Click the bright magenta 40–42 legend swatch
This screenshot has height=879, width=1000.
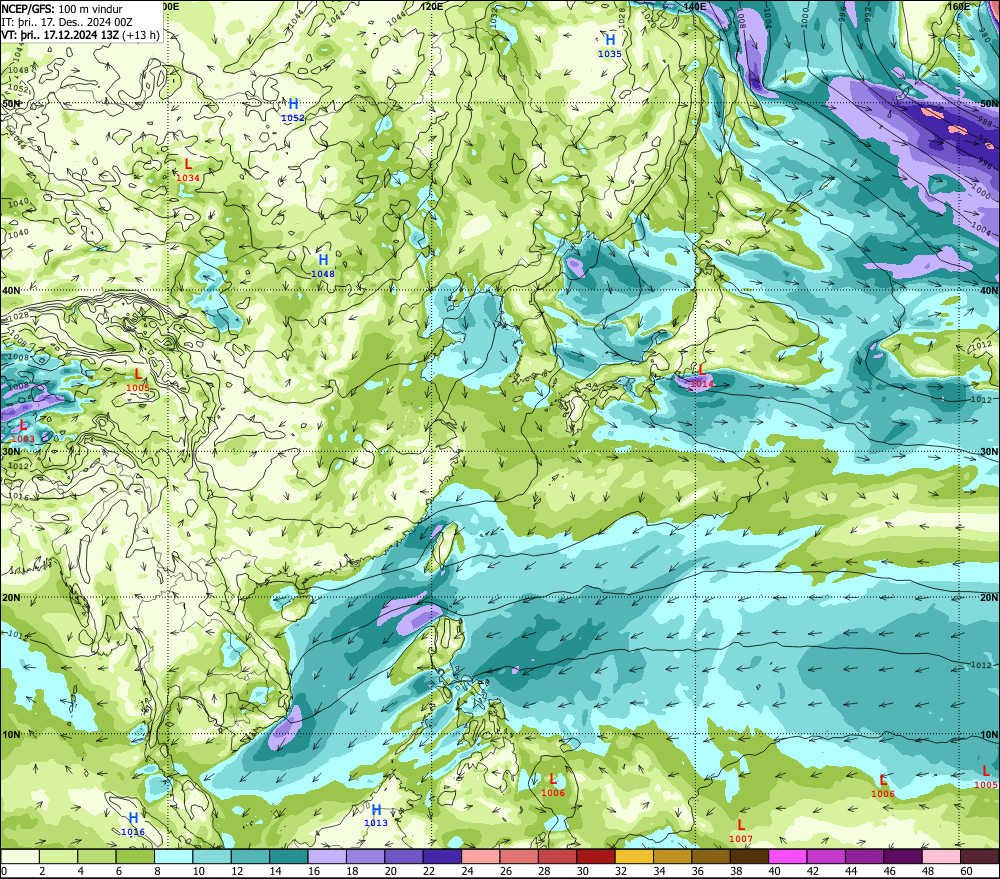coord(787,856)
